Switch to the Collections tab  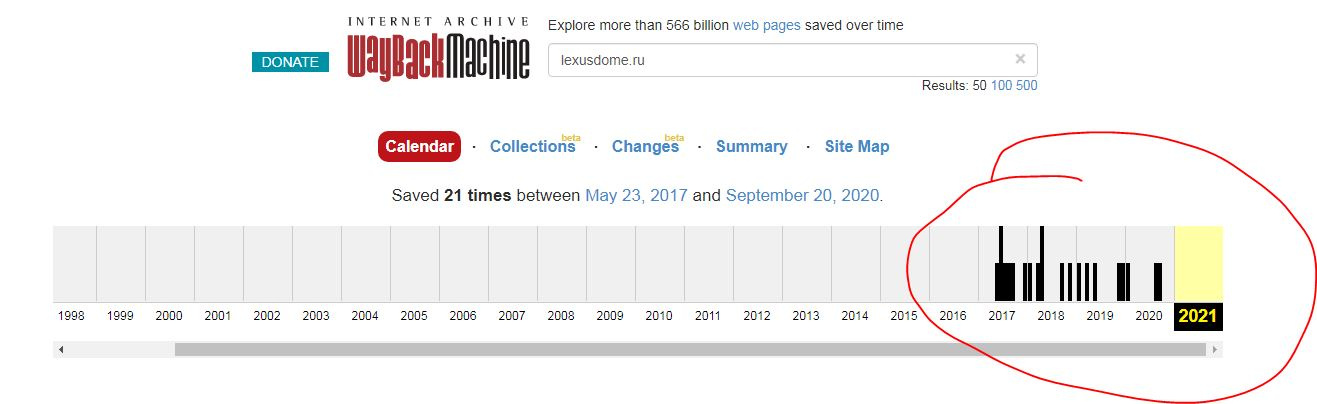coord(533,146)
